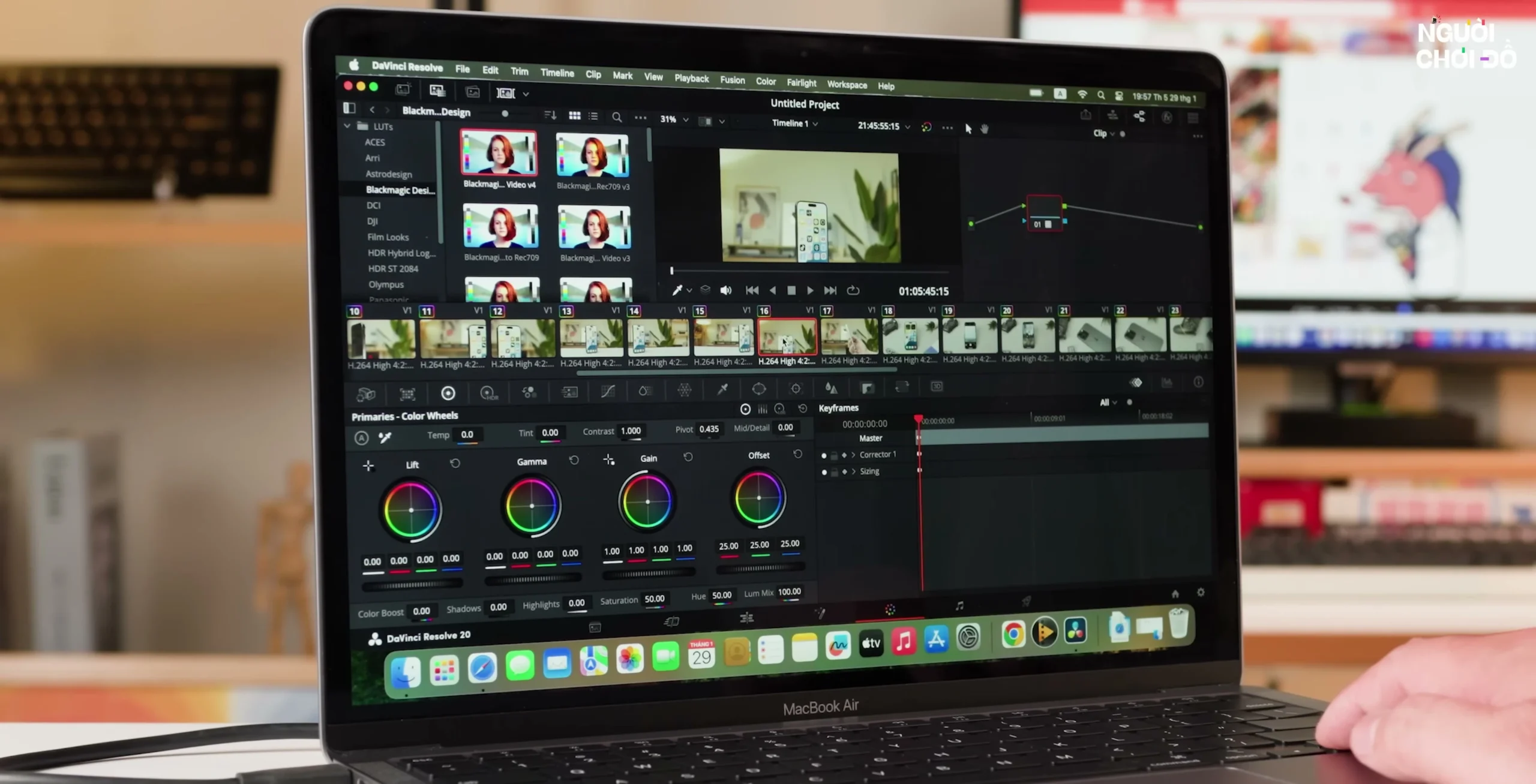1536x784 pixels.
Task: Open the Color menu
Action: pyautogui.click(x=765, y=82)
